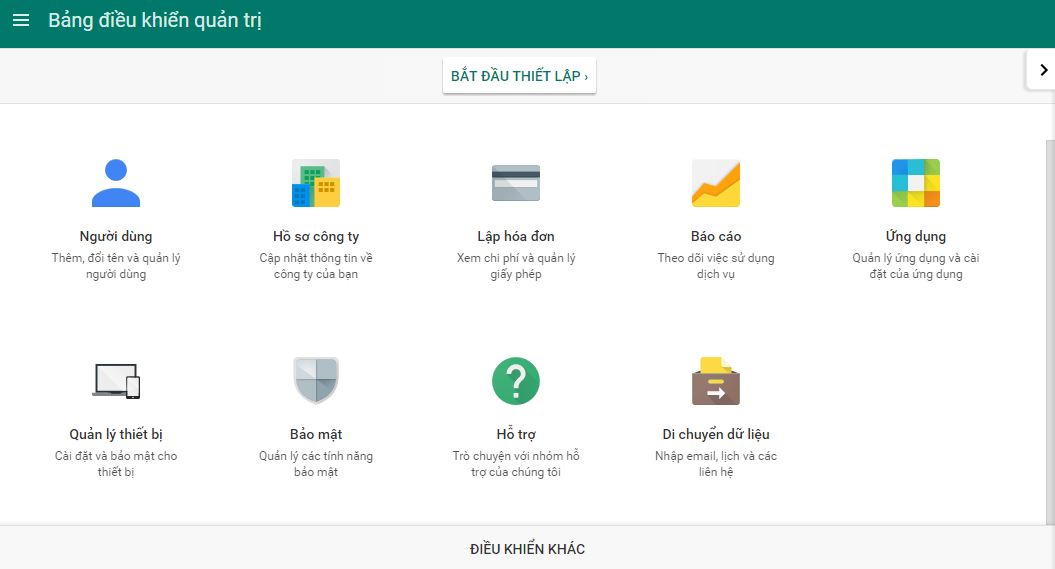Click the Bảo mật shield icon

click(316, 381)
